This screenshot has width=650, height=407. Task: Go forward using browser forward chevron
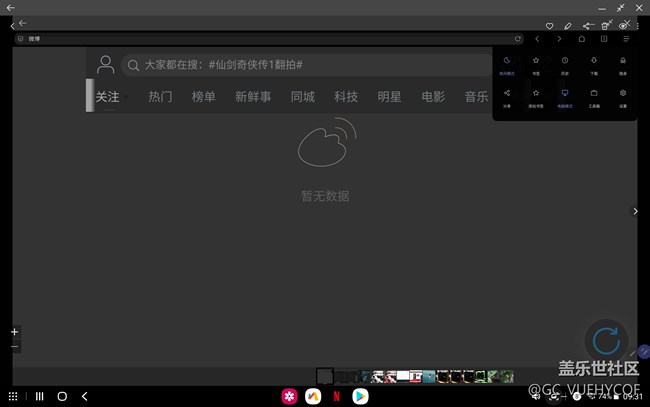[x=560, y=39]
